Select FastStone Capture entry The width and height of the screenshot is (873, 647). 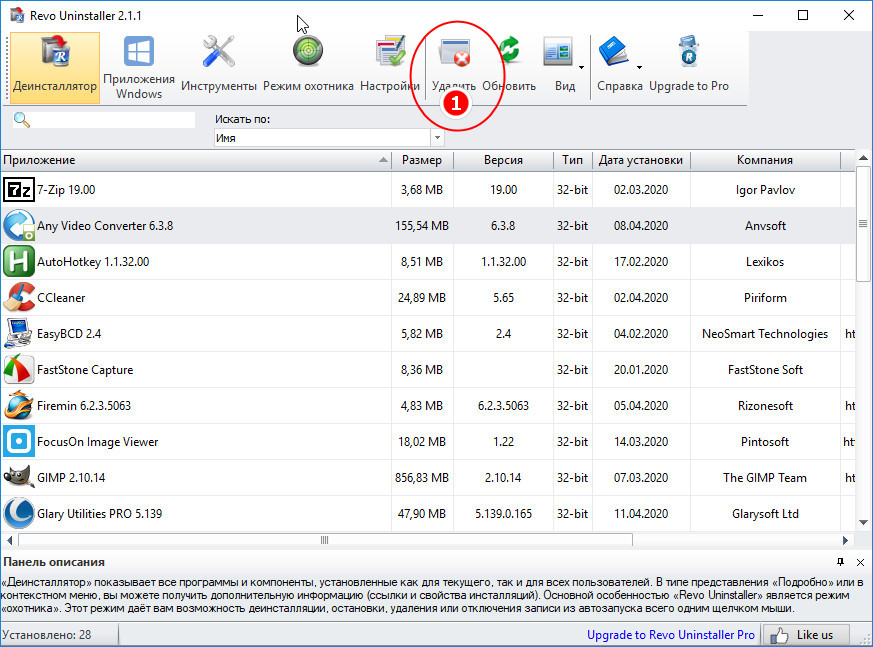(x=85, y=370)
